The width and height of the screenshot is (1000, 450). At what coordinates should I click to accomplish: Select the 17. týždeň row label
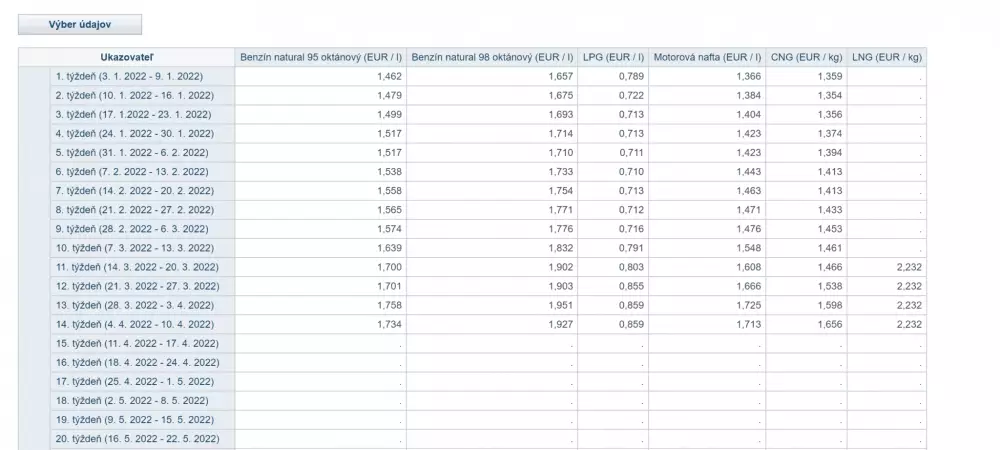click(133, 382)
